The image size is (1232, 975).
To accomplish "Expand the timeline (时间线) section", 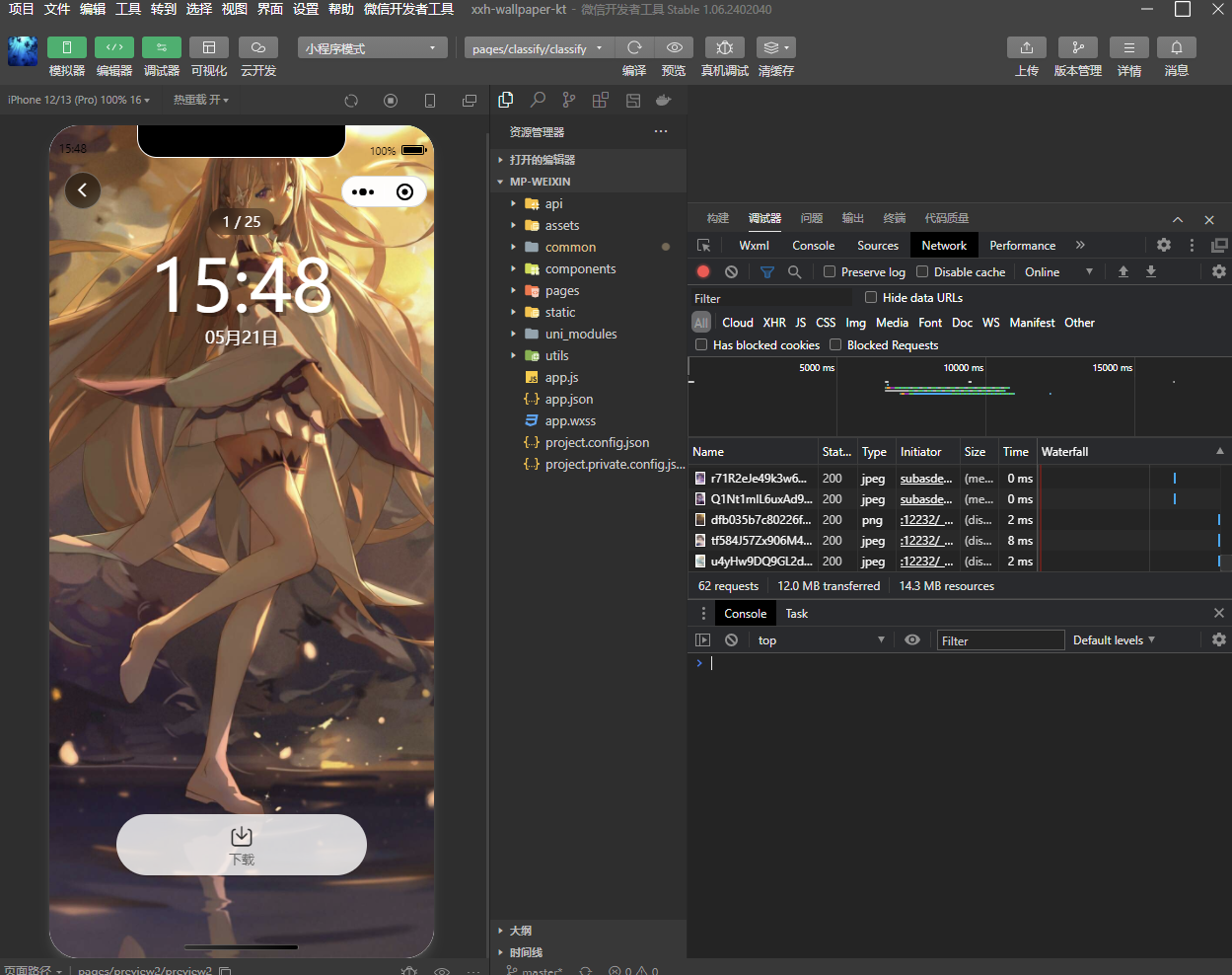I will pyautogui.click(x=588, y=952).
